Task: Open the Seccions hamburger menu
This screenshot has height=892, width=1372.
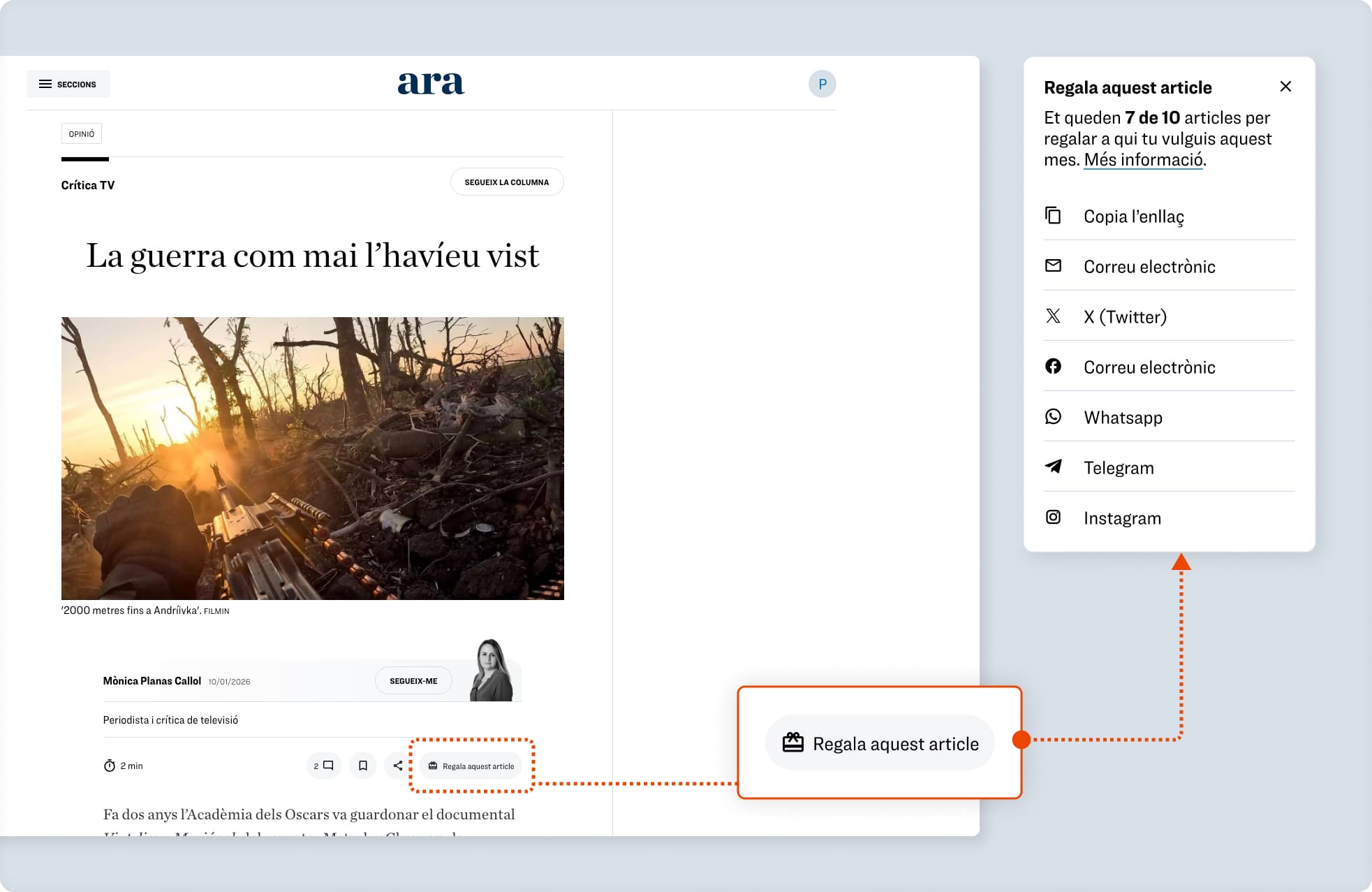Action: click(68, 84)
